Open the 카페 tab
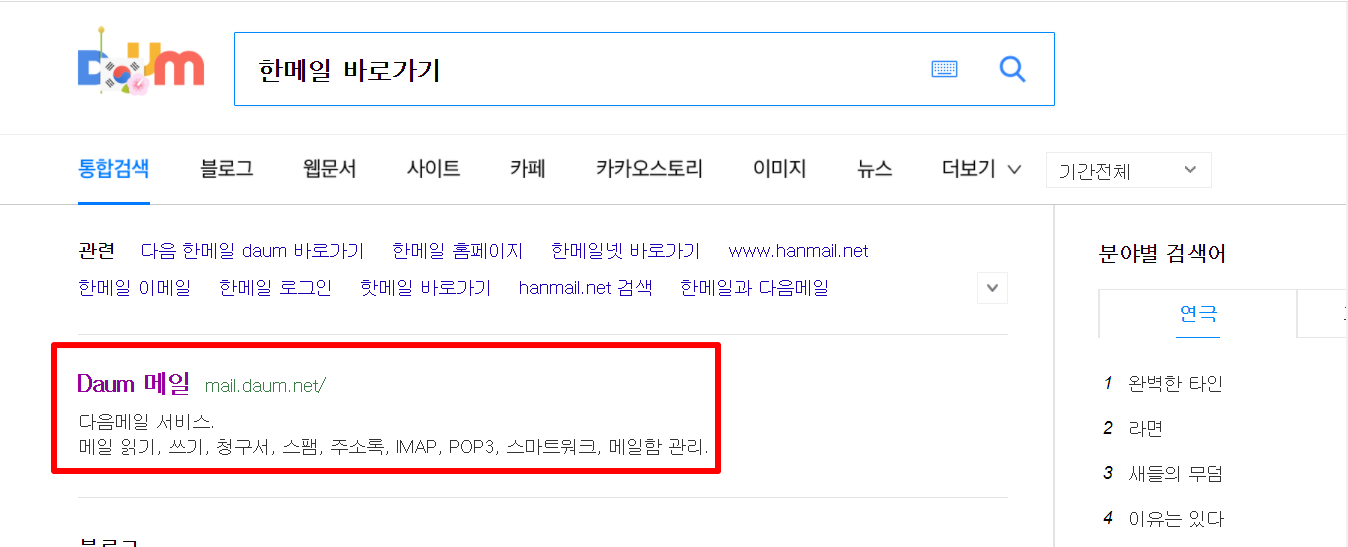This screenshot has height=547, width=1348. [x=528, y=169]
